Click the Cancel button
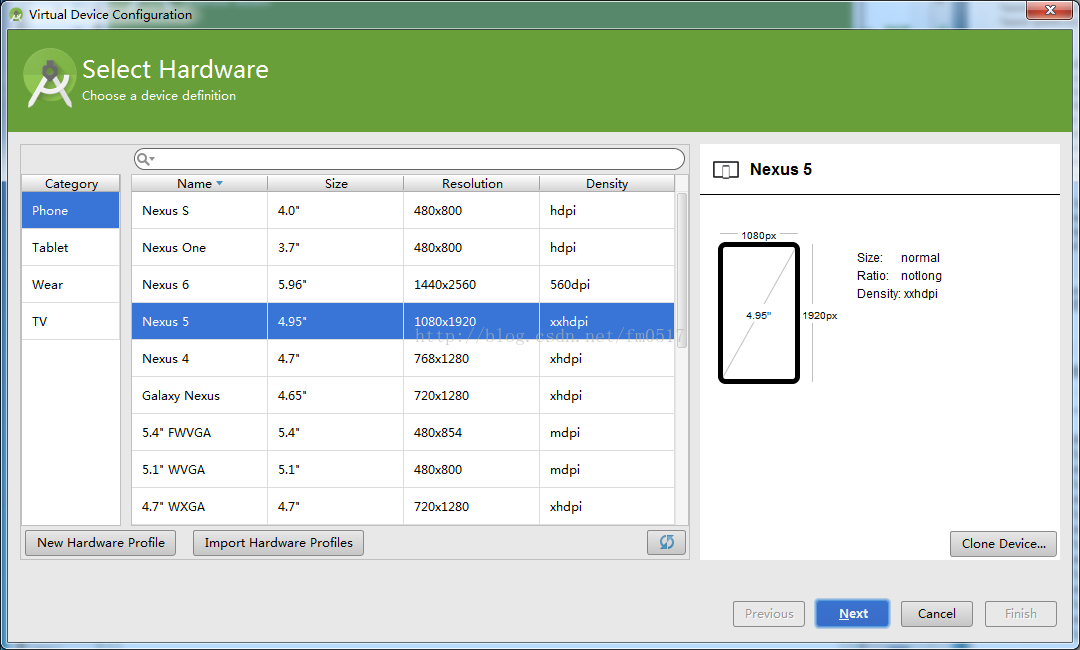The image size is (1080, 650). coord(936,614)
